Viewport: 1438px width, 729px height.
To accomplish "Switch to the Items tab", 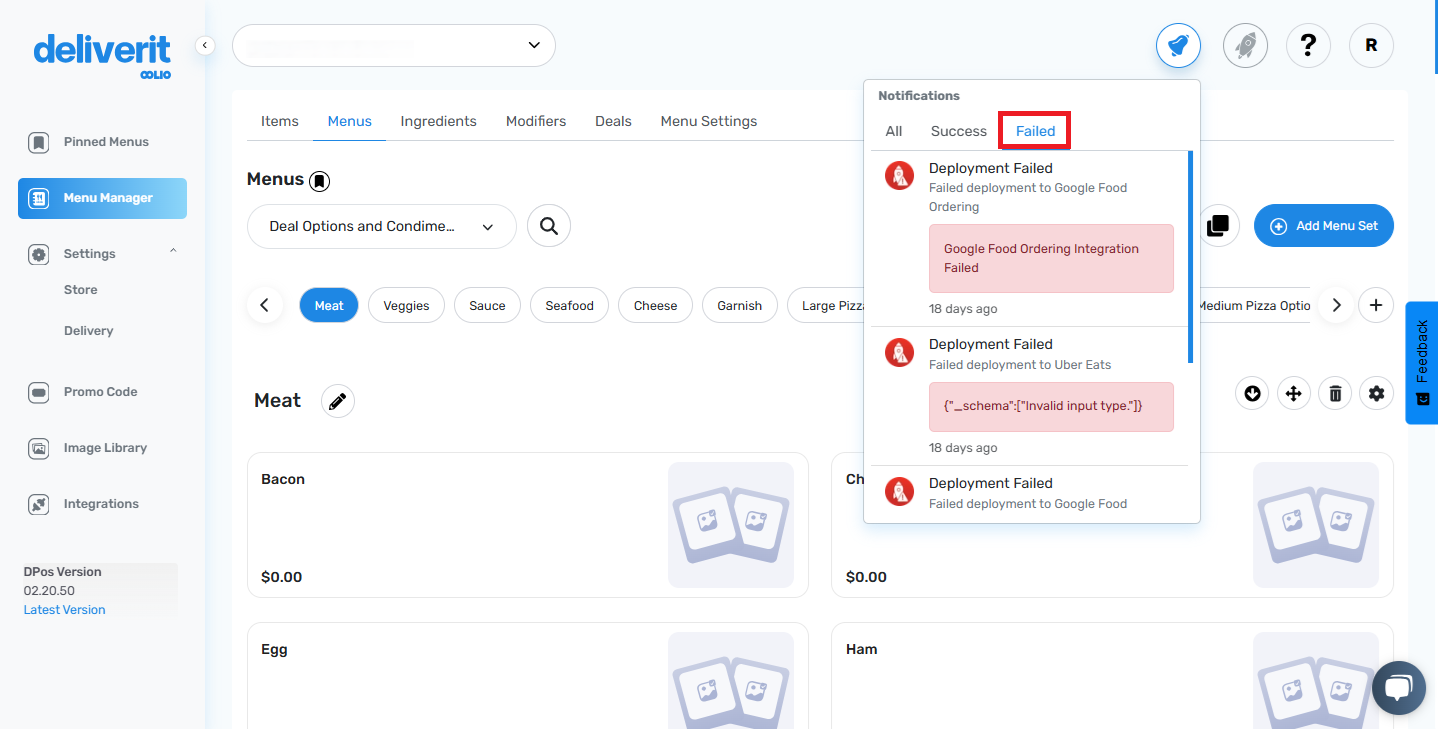I will [280, 121].
